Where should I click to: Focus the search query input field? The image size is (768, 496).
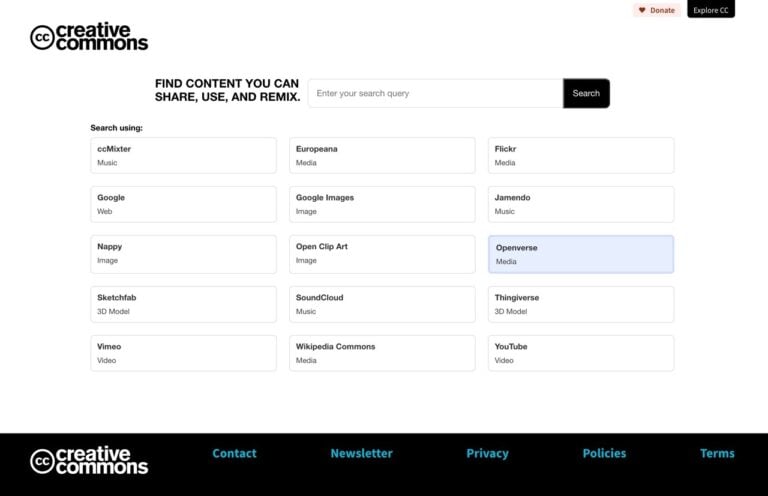[435, 93]
